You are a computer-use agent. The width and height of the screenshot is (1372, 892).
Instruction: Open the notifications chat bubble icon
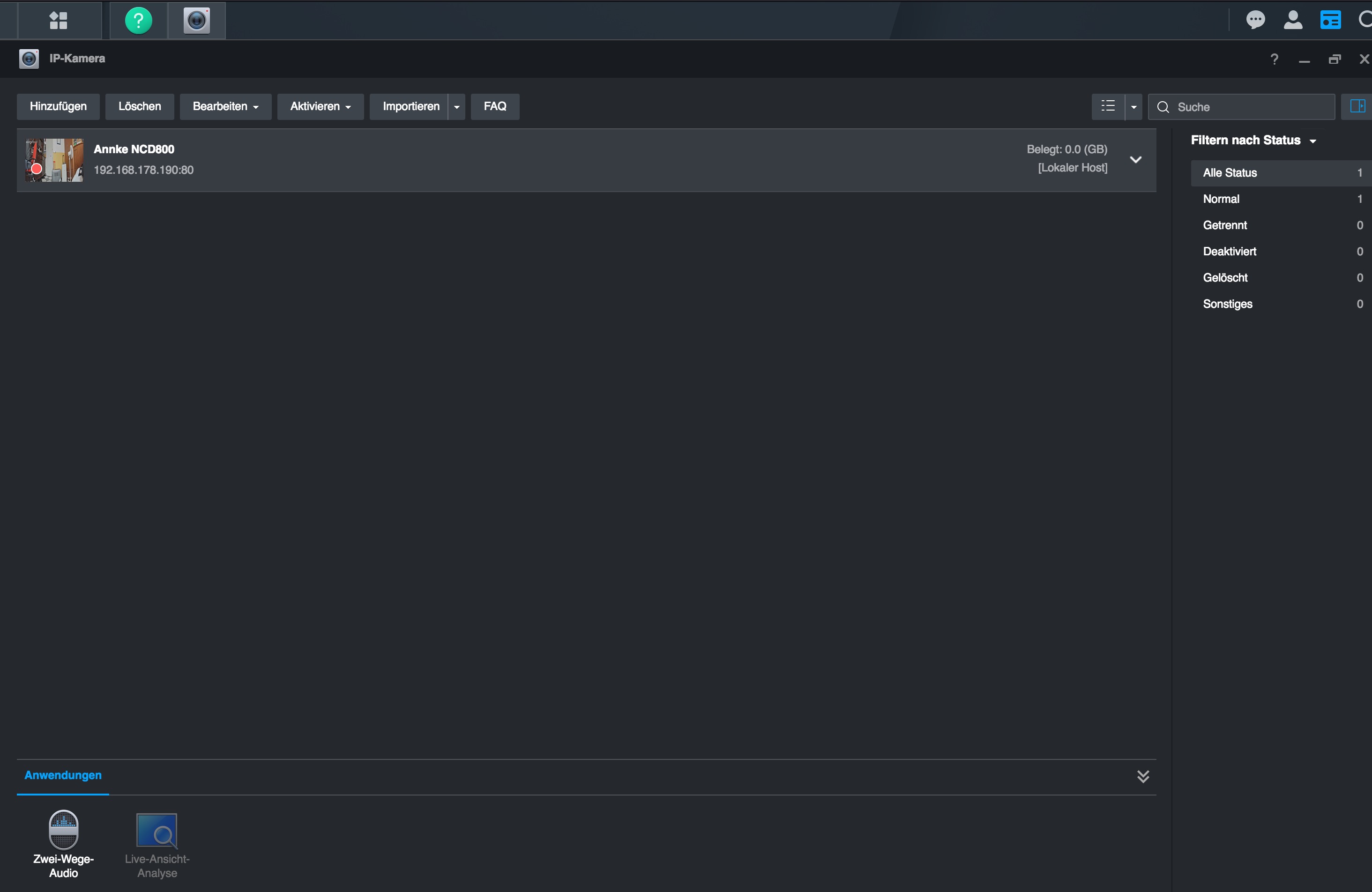point(1255,20)
